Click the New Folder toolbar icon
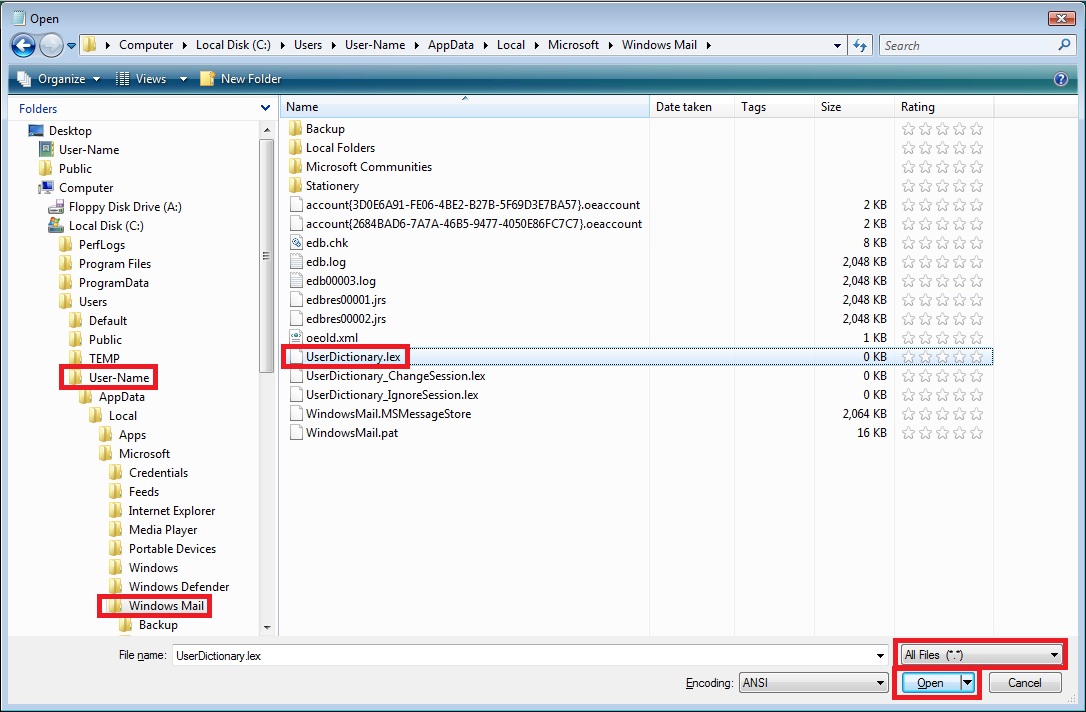 [207, 79]
